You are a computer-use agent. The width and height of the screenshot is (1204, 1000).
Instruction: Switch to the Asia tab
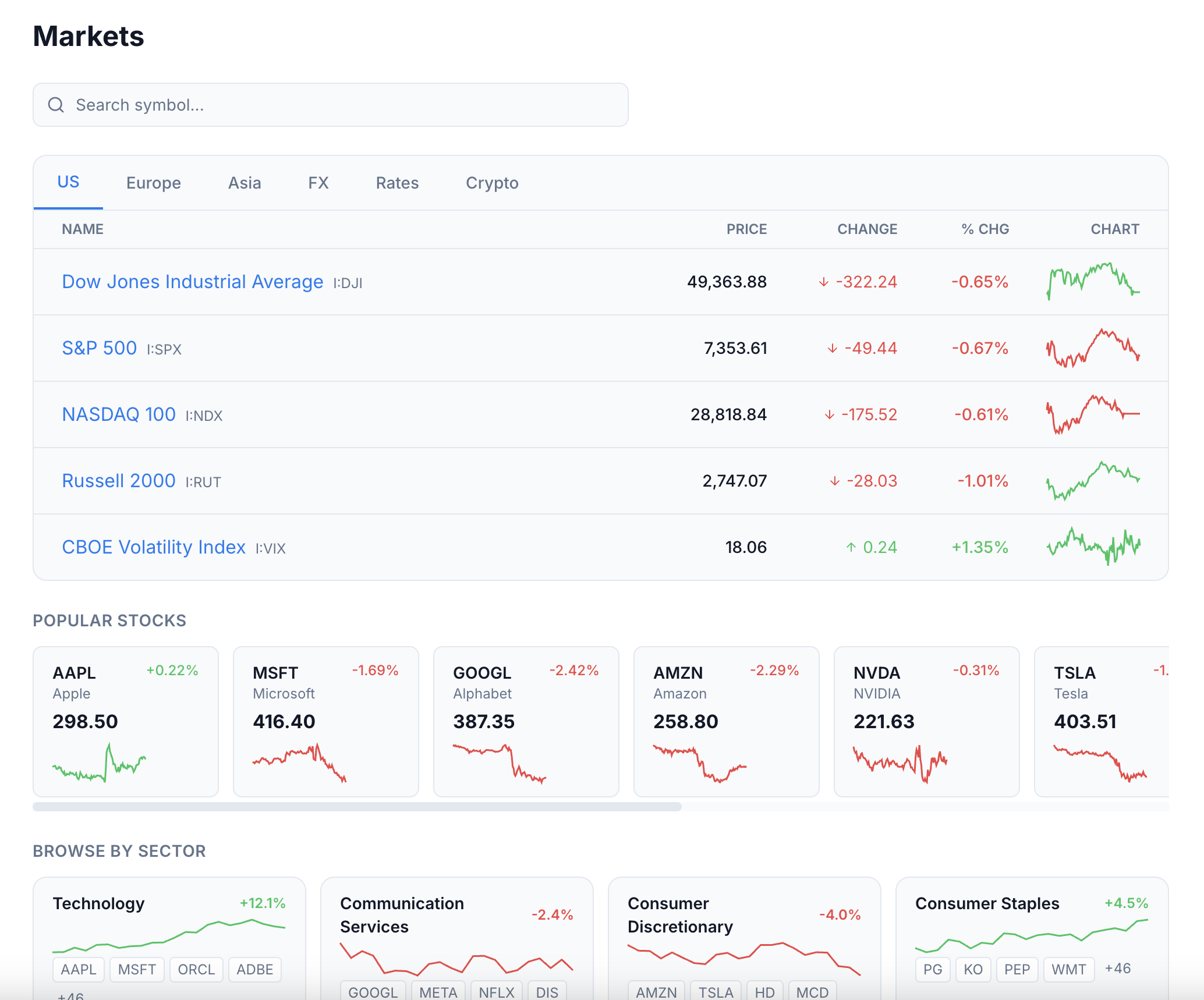245,183
